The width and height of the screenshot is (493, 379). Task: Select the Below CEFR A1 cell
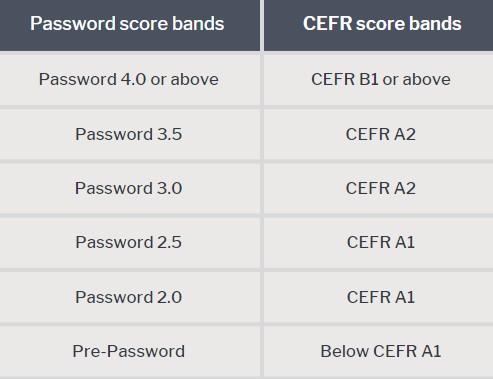[x=378, y=351]
